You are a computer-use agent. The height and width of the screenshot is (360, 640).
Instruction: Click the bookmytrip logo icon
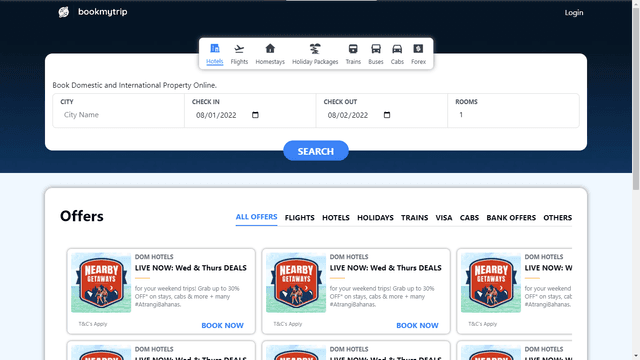[64, 12]
